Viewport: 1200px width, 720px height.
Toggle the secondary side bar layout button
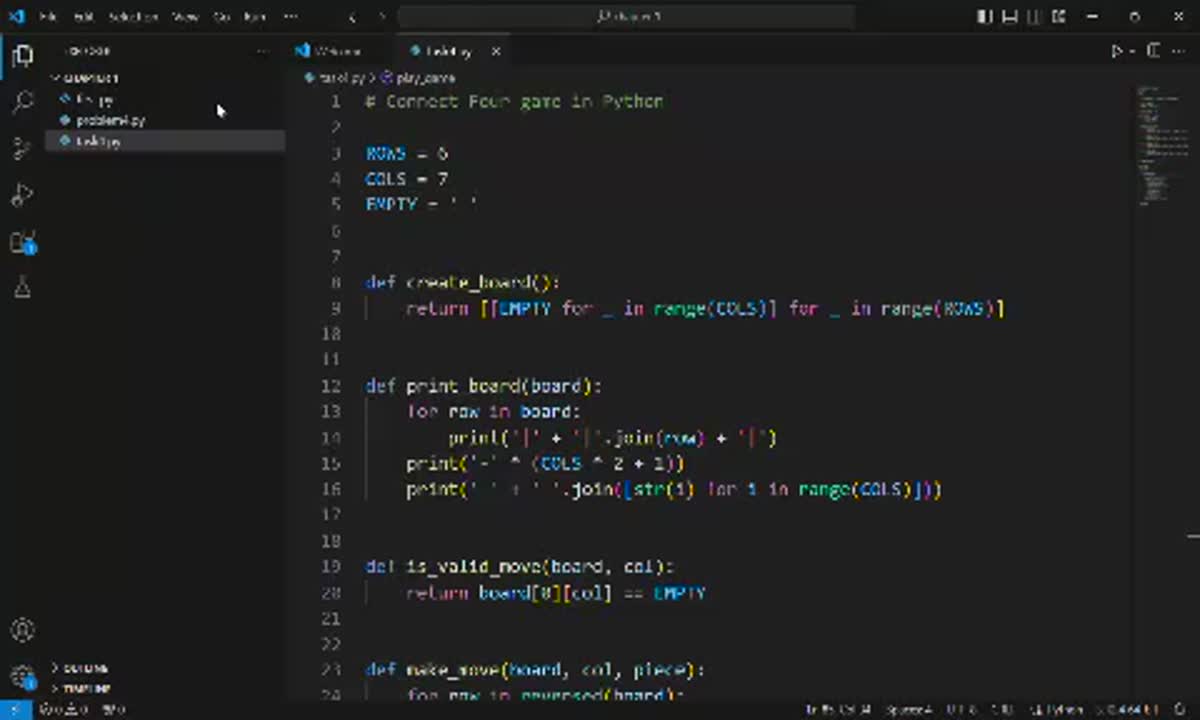1035,17
